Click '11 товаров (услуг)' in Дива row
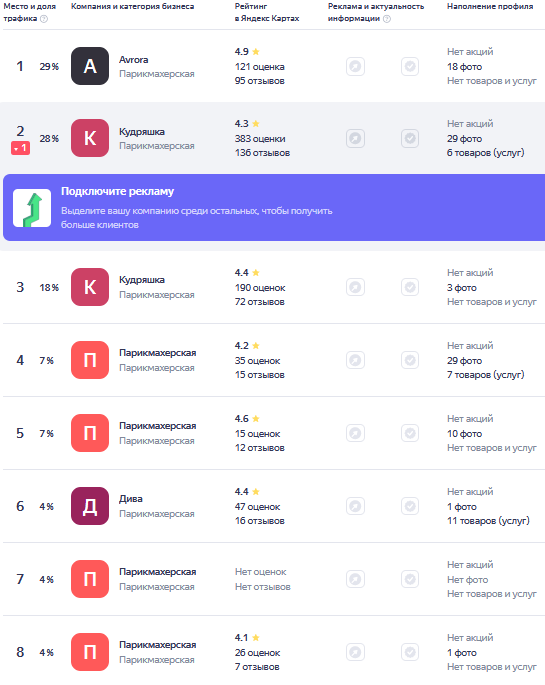The width and height of the screenshot is (545, 685). point(488,521)
